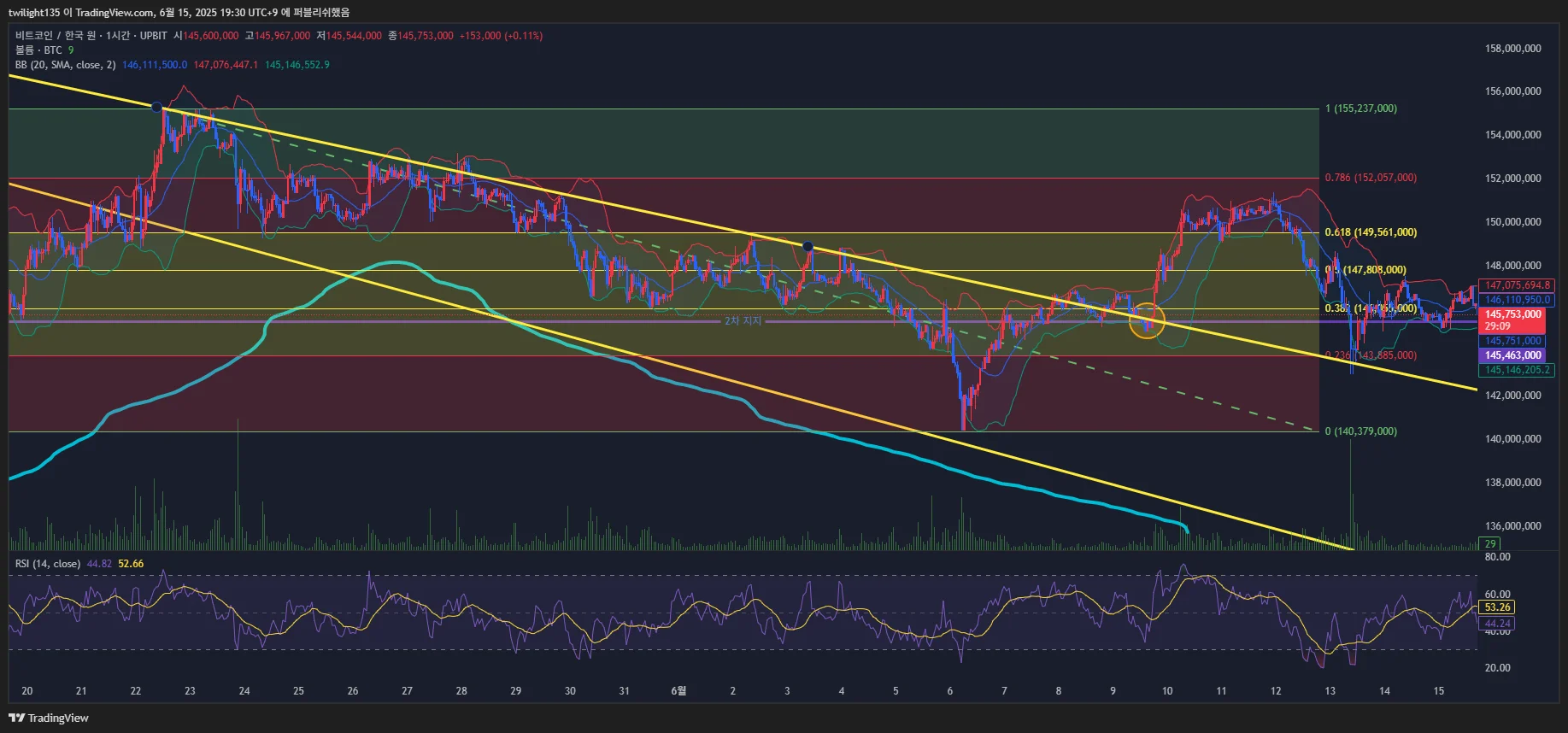Select the trendline anchor dot at the May 22 peak
The width and height of the screenshot is (1568, 733).
[x=156, y=108]
